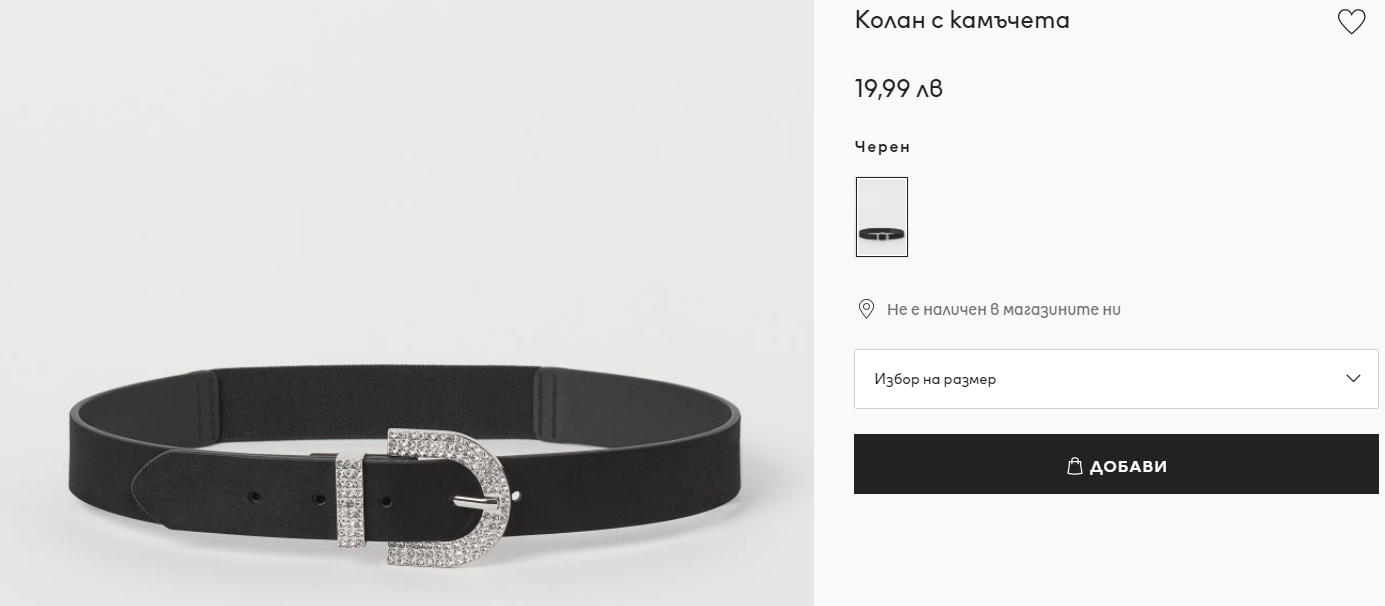This screenshot has width=1385, height=606.
Task: Click the product title Колан с камъчета
Action: (x=962, y=20)
